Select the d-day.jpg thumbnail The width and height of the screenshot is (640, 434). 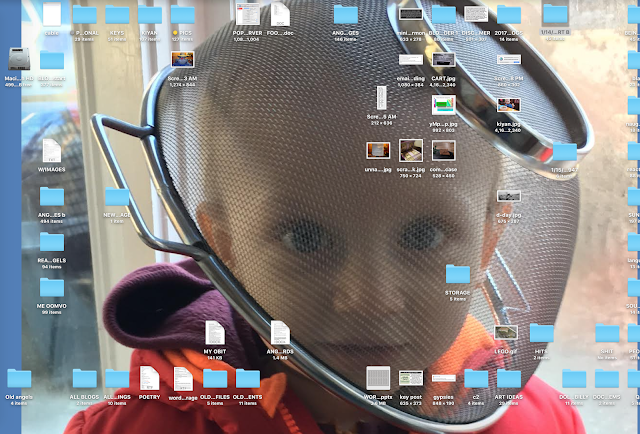pos(509,196)
